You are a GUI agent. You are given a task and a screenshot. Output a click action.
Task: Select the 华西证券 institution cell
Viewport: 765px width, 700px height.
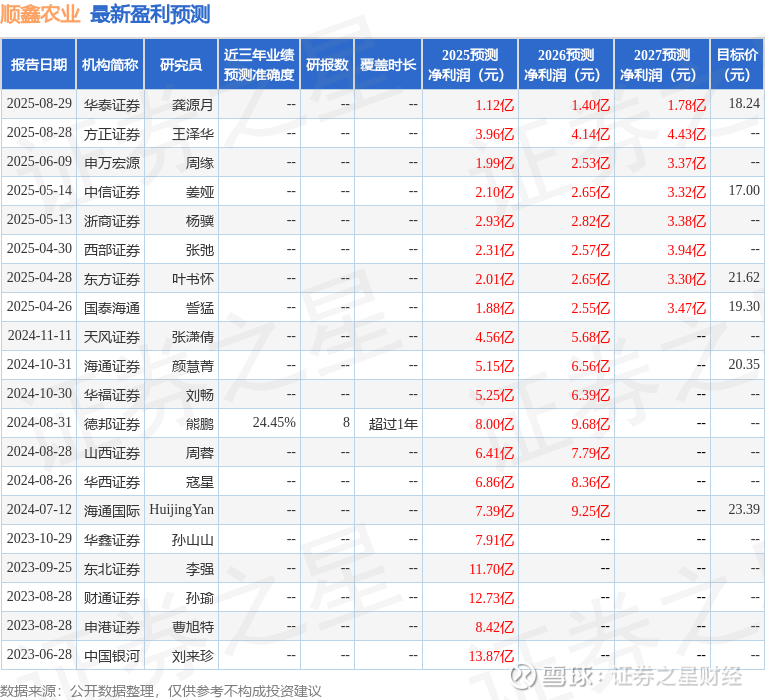pyautogui.click(x=112, y=482)
